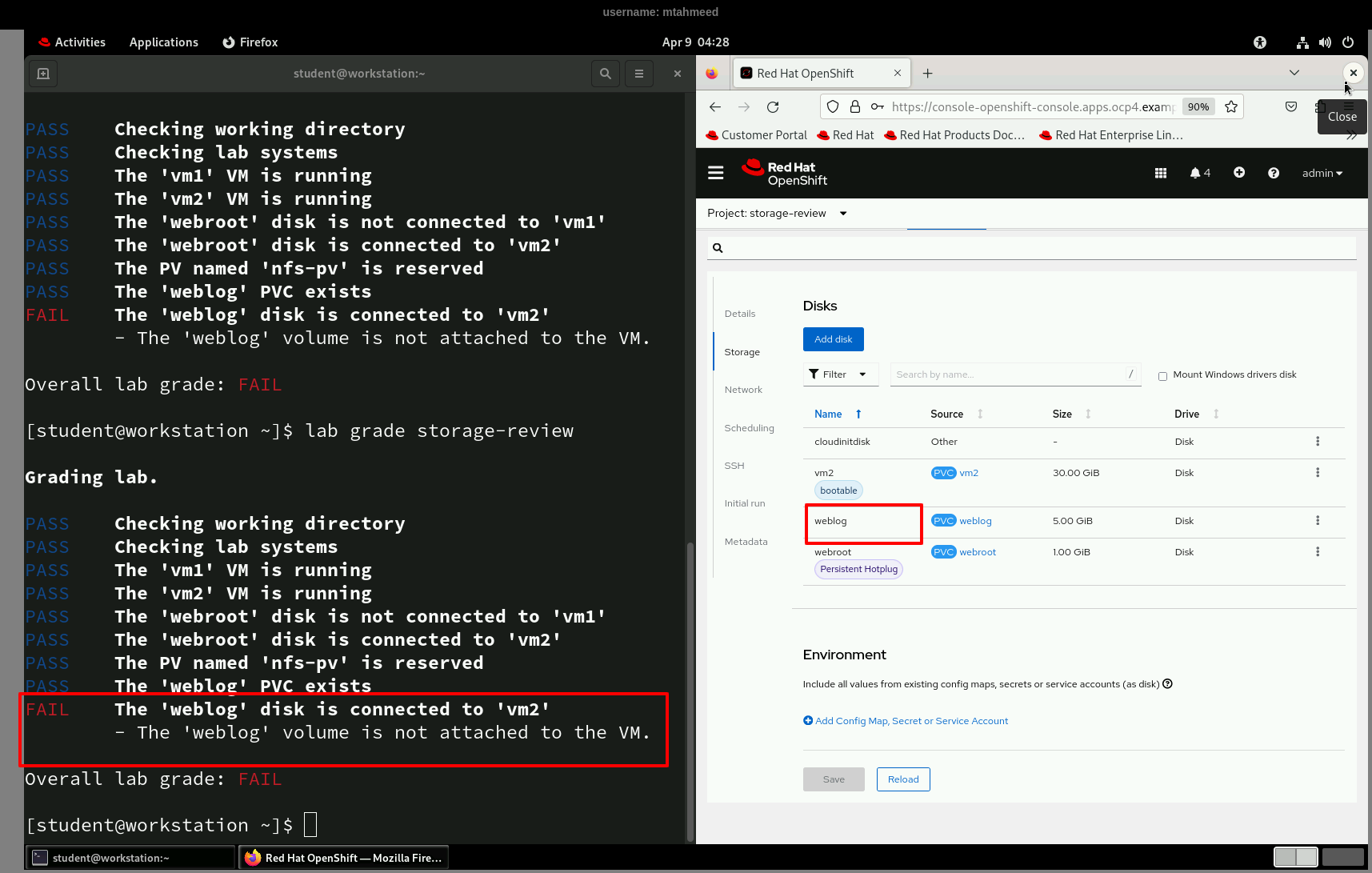1372x873 pixels.
Task: Sort disks by Drive column
Action: [1197, 414]
